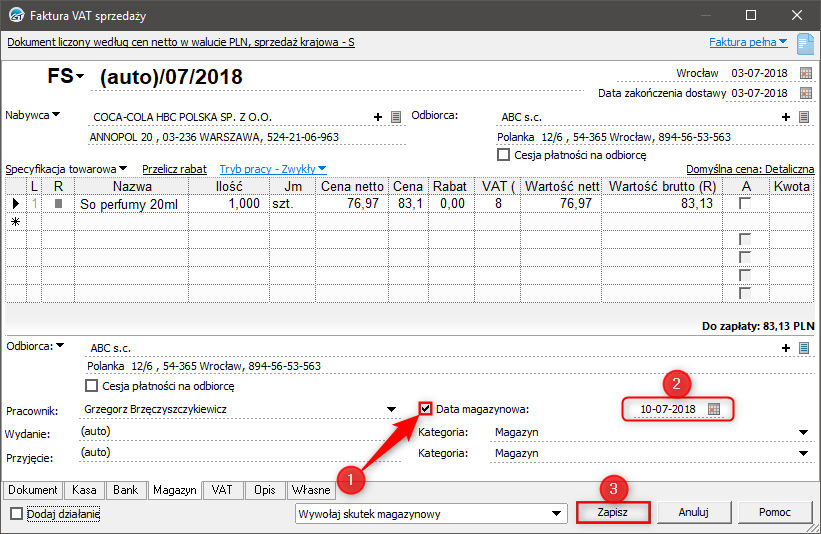Switch to the Dokument tab
The height and width of the screenshot is (534, 821).
[x=32, y=490]
